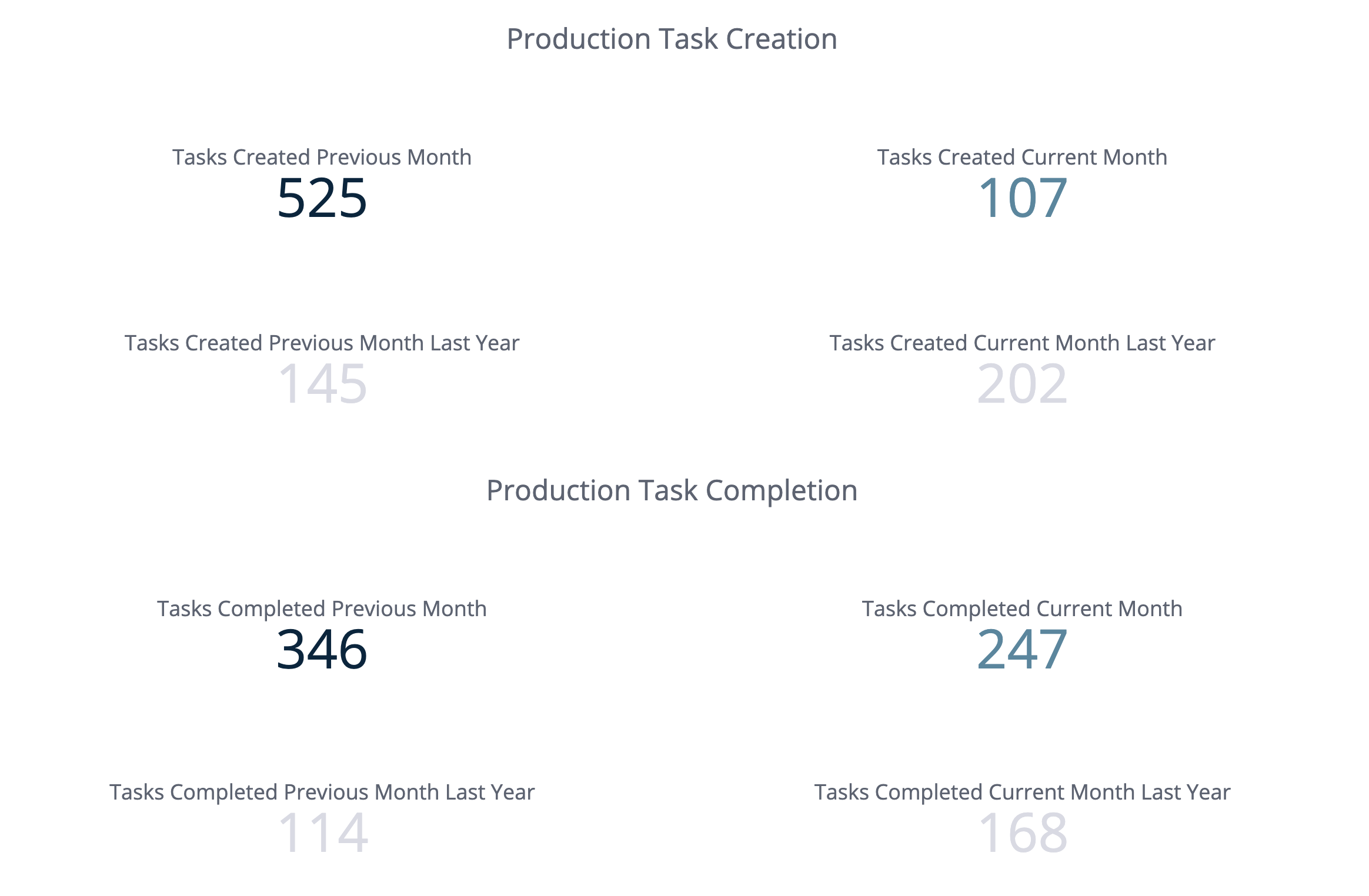The height and width of the screenshot is (896, 1369).
Task: Select the 247 completed current month value
Action: [1022, 650]
